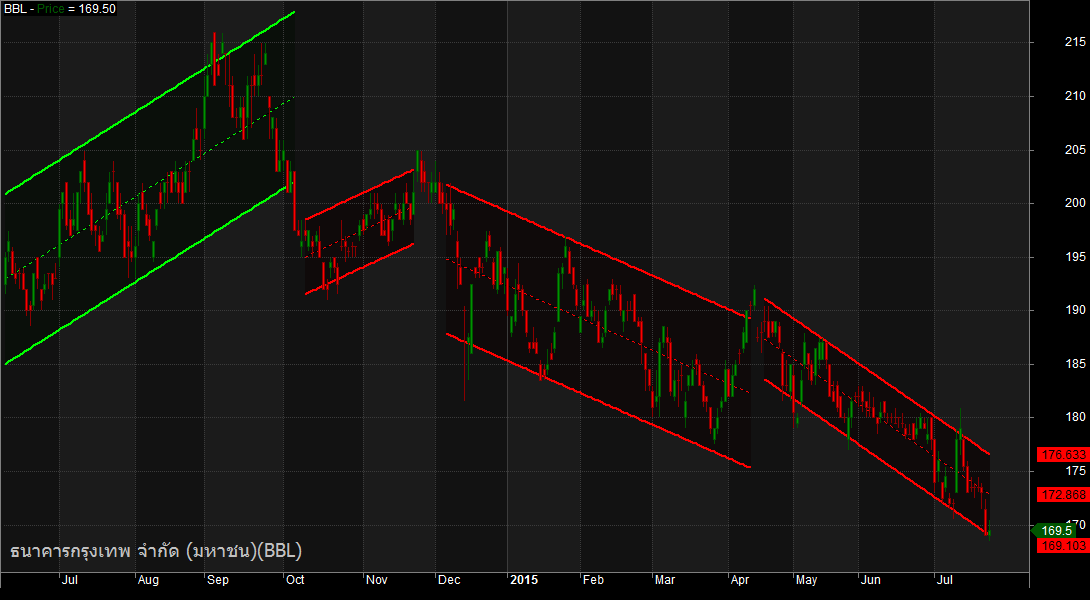Click the Nov label on time axis
The width and height of the screenshot is (1090, 600).
pyautogui.click(x=377, y=580)
